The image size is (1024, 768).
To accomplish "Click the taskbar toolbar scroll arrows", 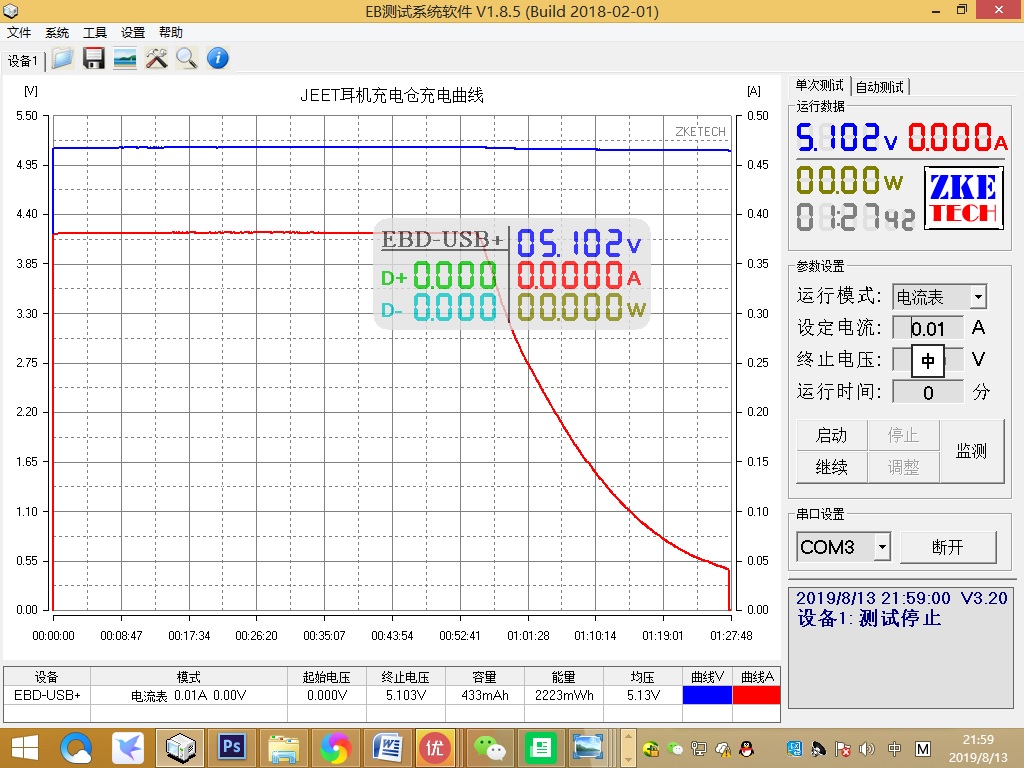I will pyautogui.click(x=628, y=748).
